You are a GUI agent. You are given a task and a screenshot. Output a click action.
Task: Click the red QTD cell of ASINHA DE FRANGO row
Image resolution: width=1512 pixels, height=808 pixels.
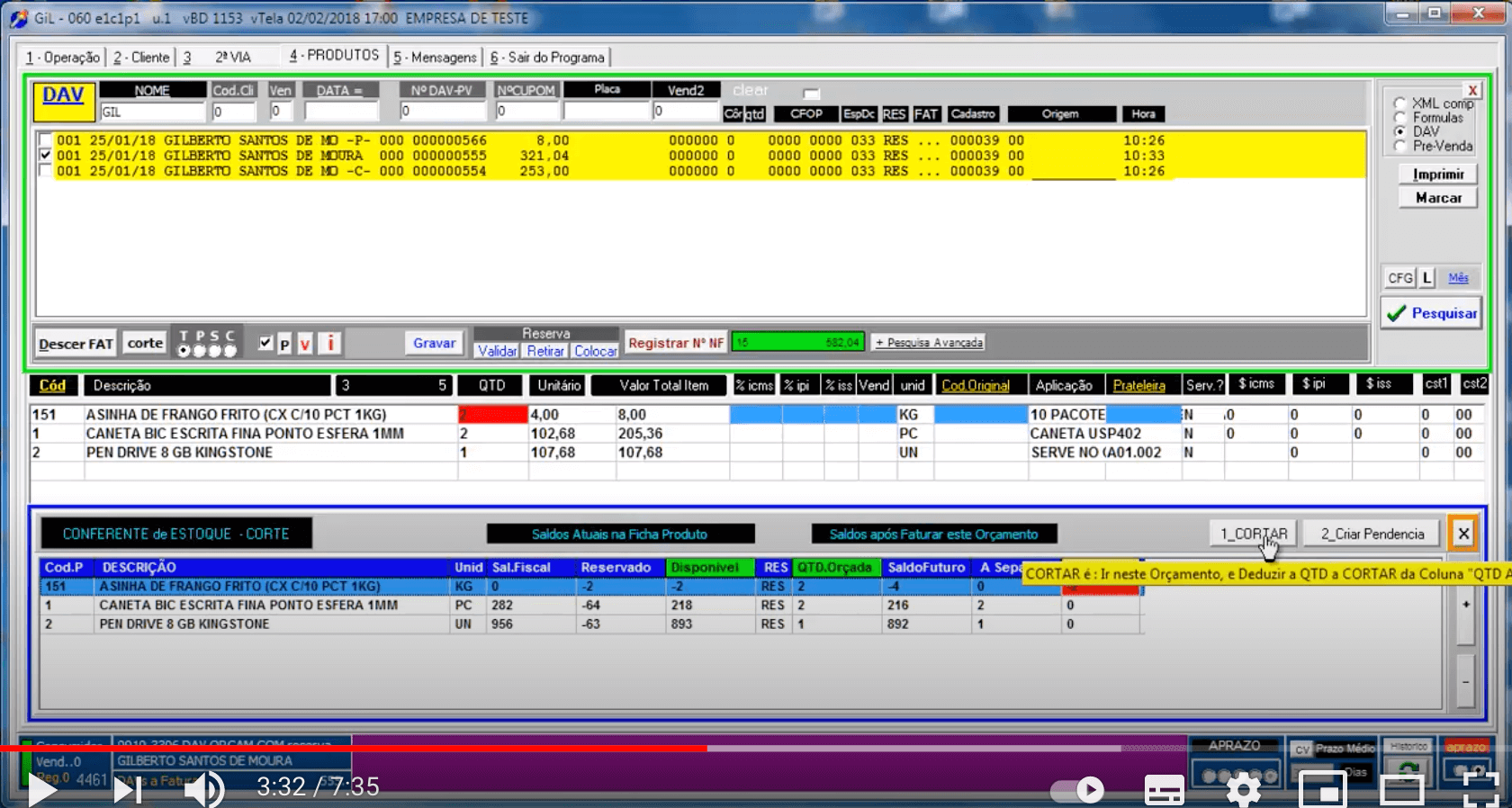493,415
